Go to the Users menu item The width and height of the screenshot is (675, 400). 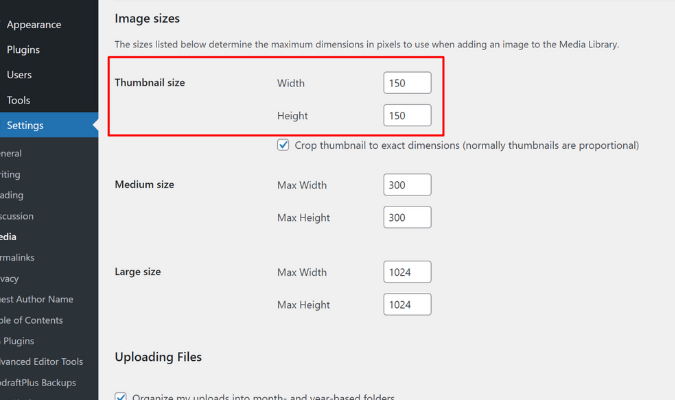[19, 74]
